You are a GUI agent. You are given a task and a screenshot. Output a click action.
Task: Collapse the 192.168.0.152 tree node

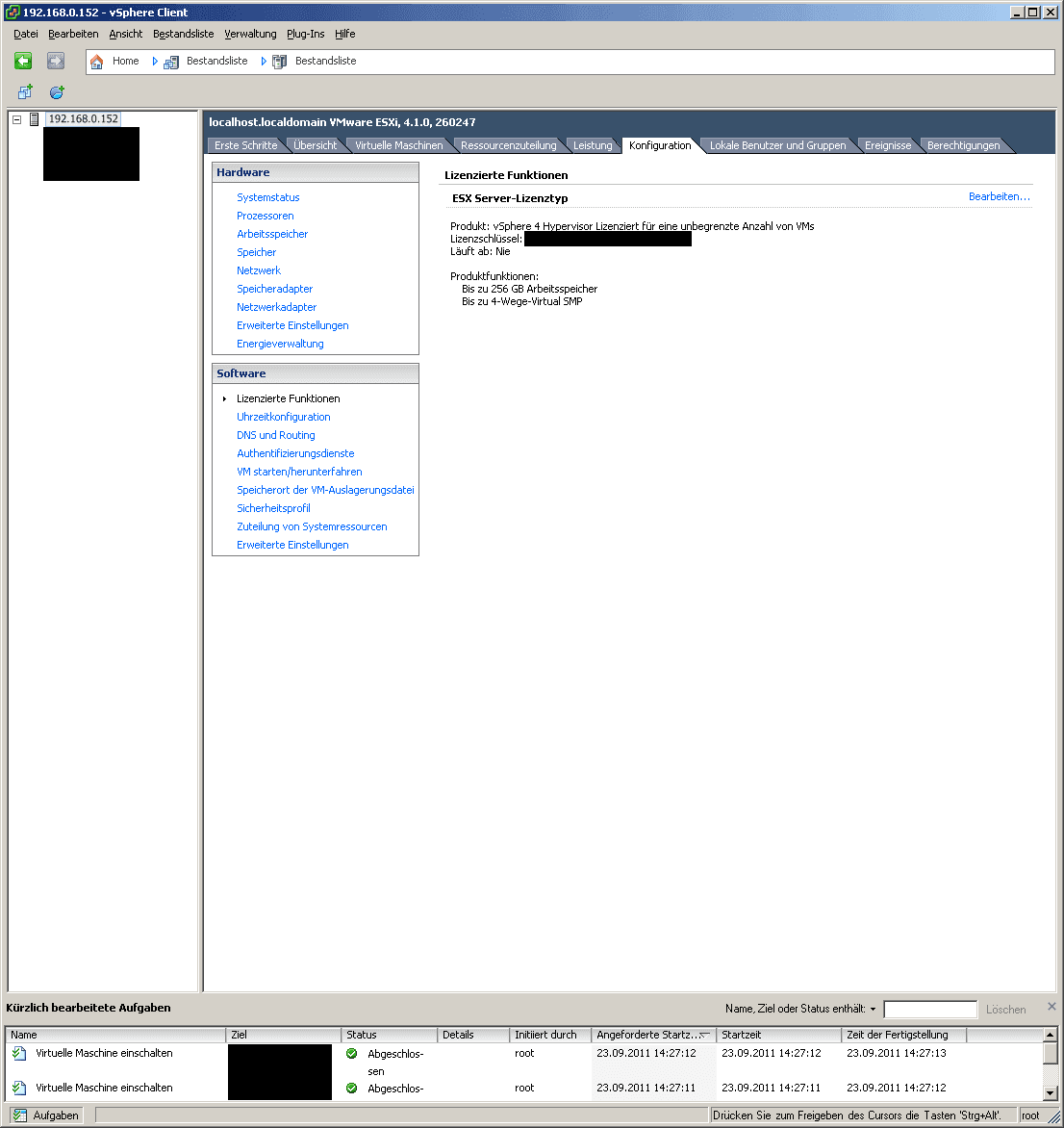(16, 120)
